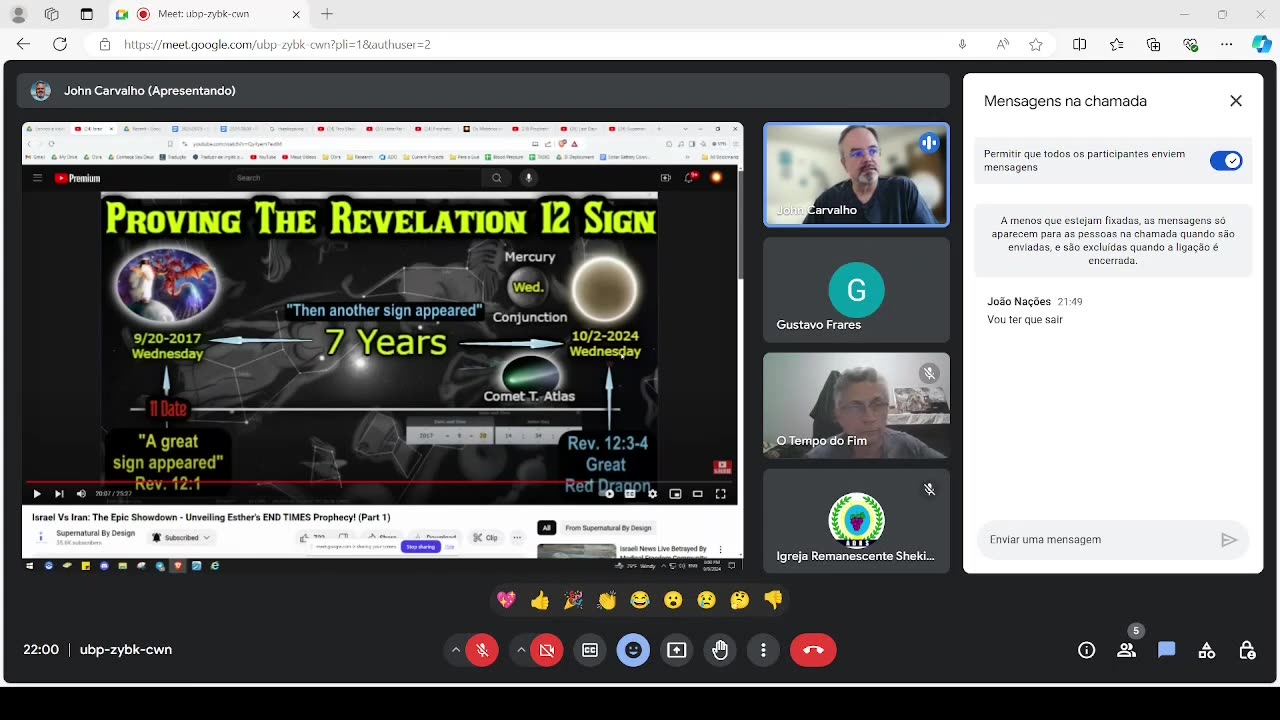This screenshot has height=720, width=1280.
Task: Open audio settings arrow beside microphone
Action: 456,650
